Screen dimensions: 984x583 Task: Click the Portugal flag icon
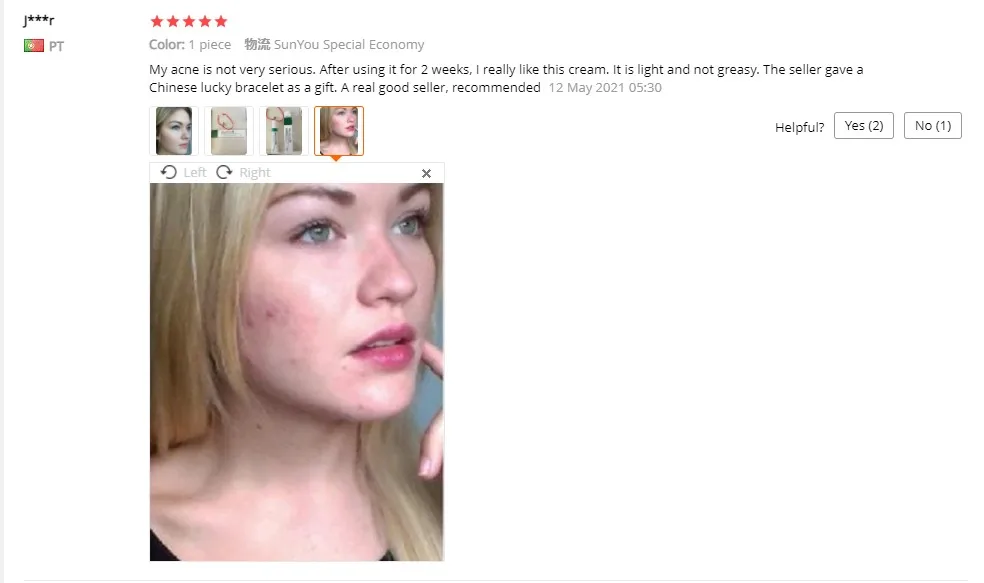(34, 46)
